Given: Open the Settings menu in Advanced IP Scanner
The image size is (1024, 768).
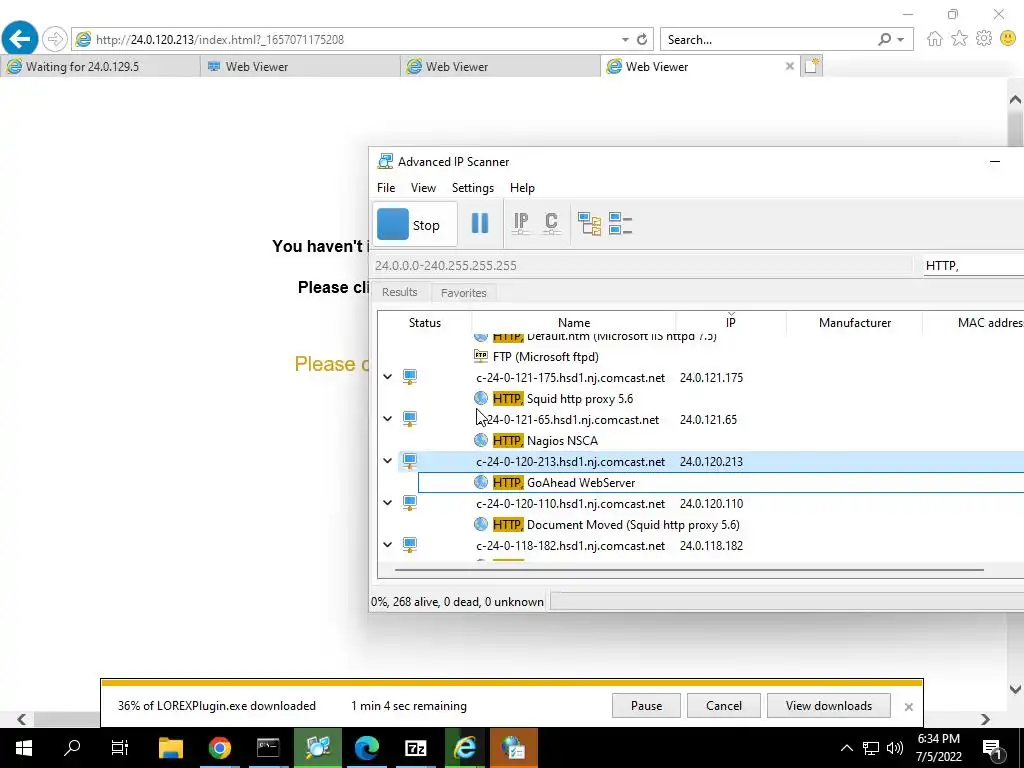Looking at the screenshot, I should pos(473,187).
